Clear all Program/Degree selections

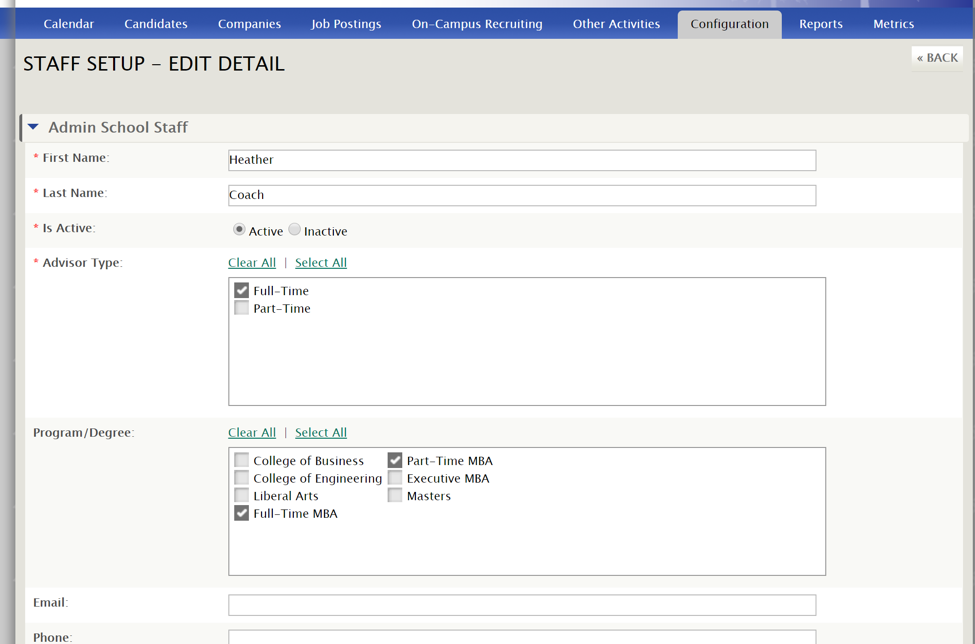[x=252, y=432]
